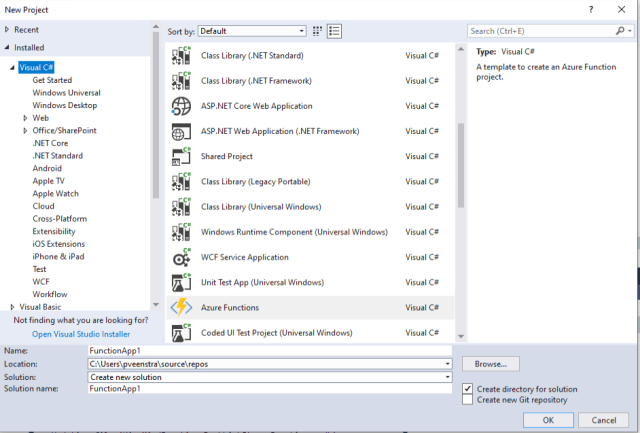Click the category tree scrollbar thumb

[156, 115]
